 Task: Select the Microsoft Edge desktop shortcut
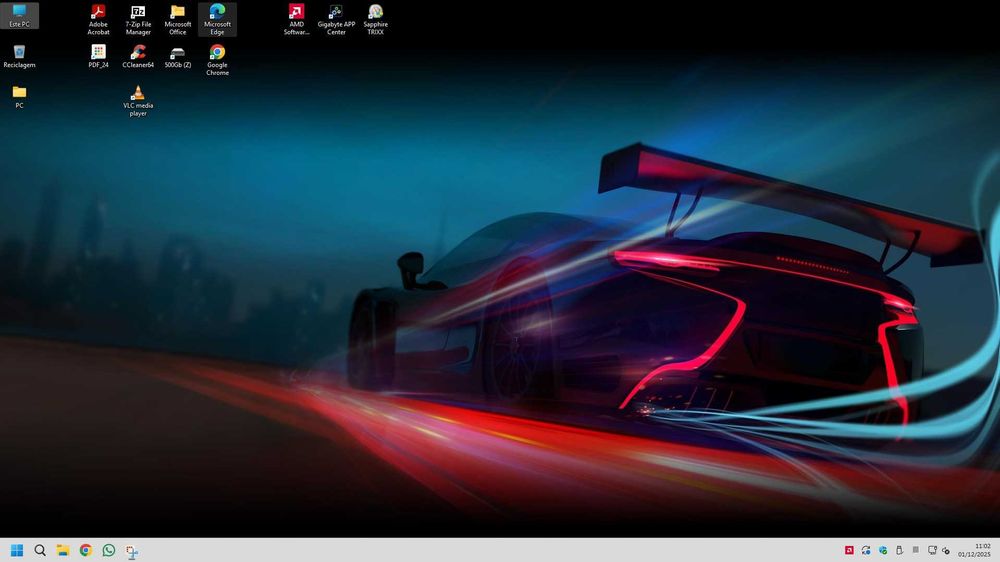coord(217,20)
